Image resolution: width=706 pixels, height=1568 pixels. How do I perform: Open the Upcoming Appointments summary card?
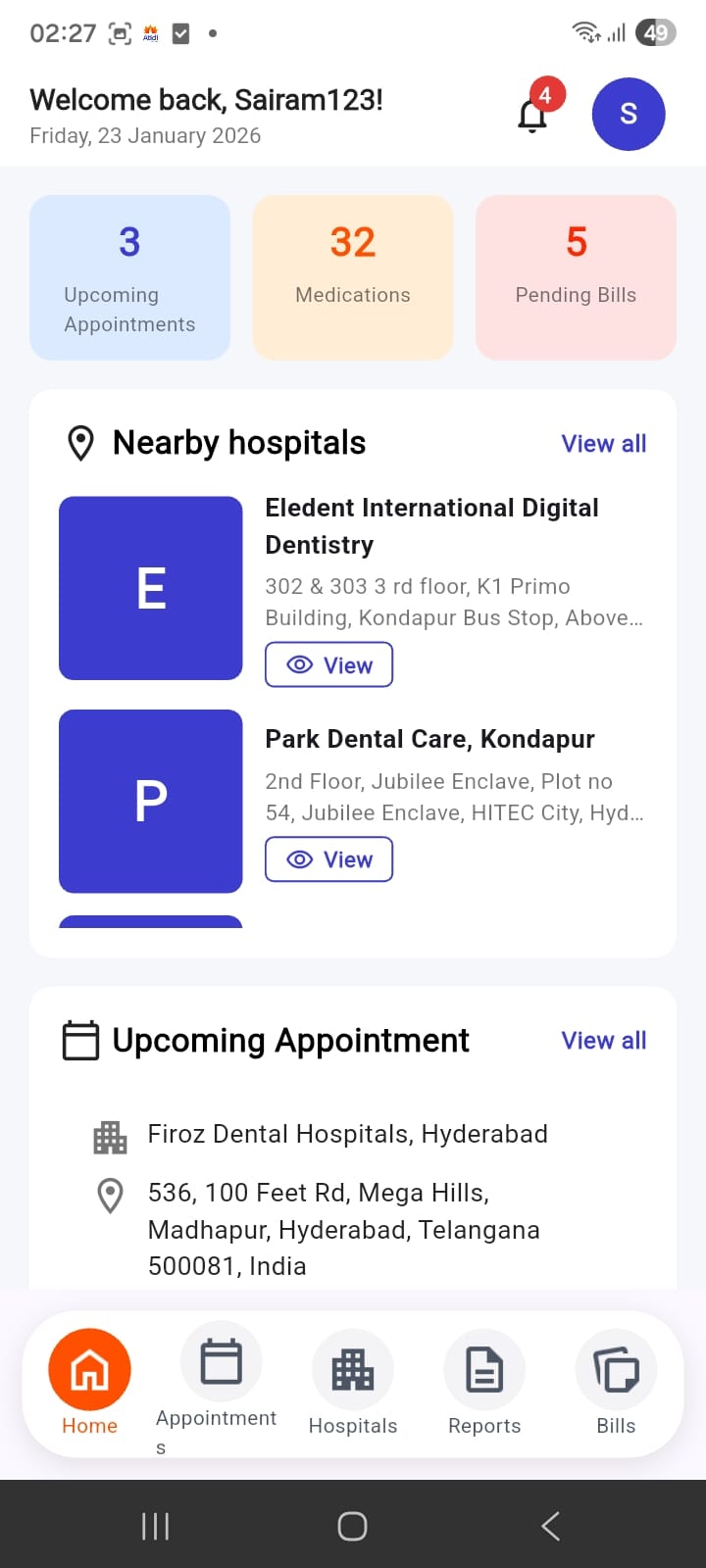pos(129,277)
